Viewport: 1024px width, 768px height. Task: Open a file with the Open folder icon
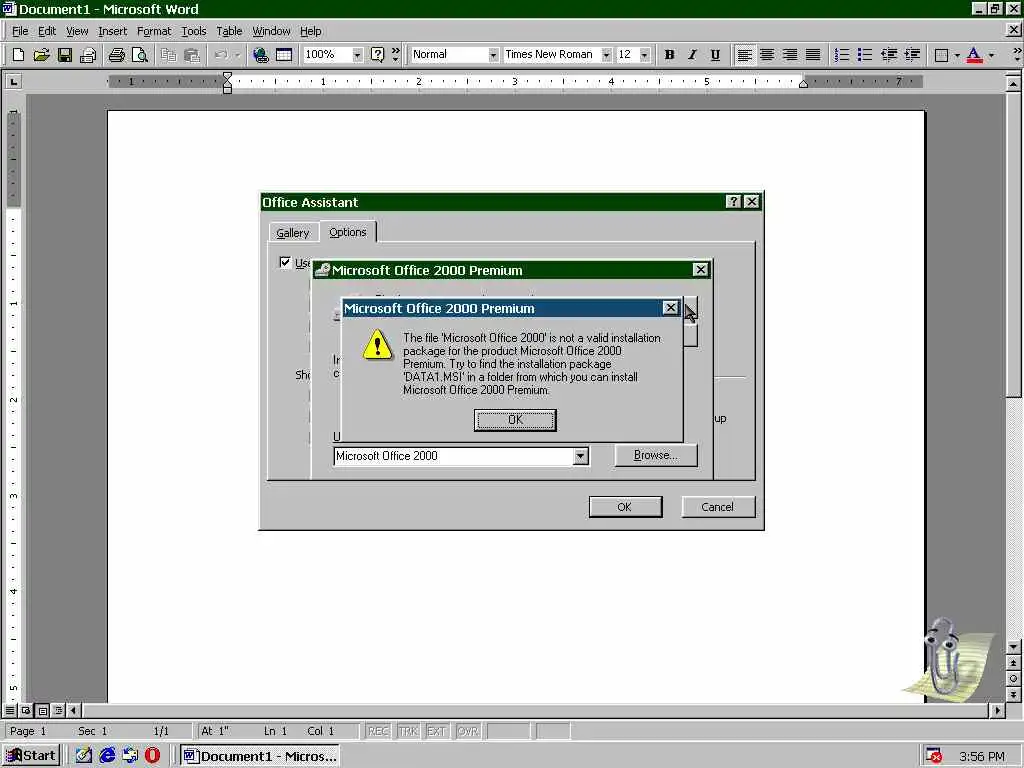(x=41, y=55)
